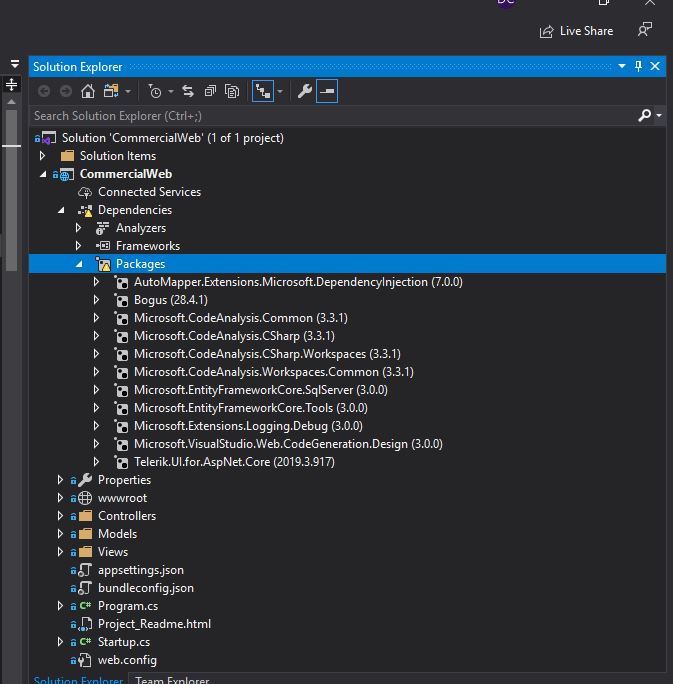The width and height of the screenshot is (673, 684).
Task: Select Microsoft.CodeAnalysis.CSharp (3.3.1) package
Action: (234, 336)
